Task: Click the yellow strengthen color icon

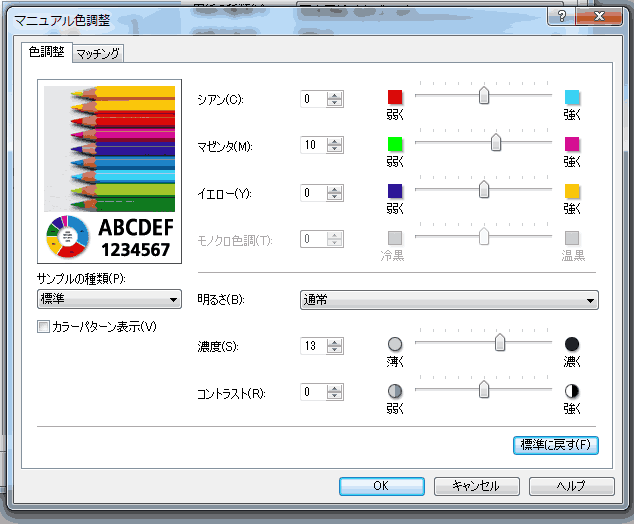Action: point(572,191)
